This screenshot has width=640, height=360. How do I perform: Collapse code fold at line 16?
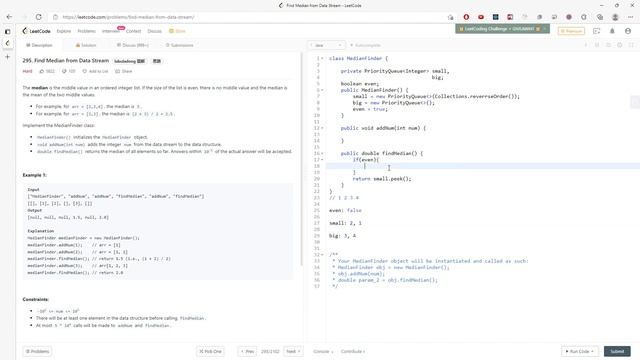(x=322, y=153)
